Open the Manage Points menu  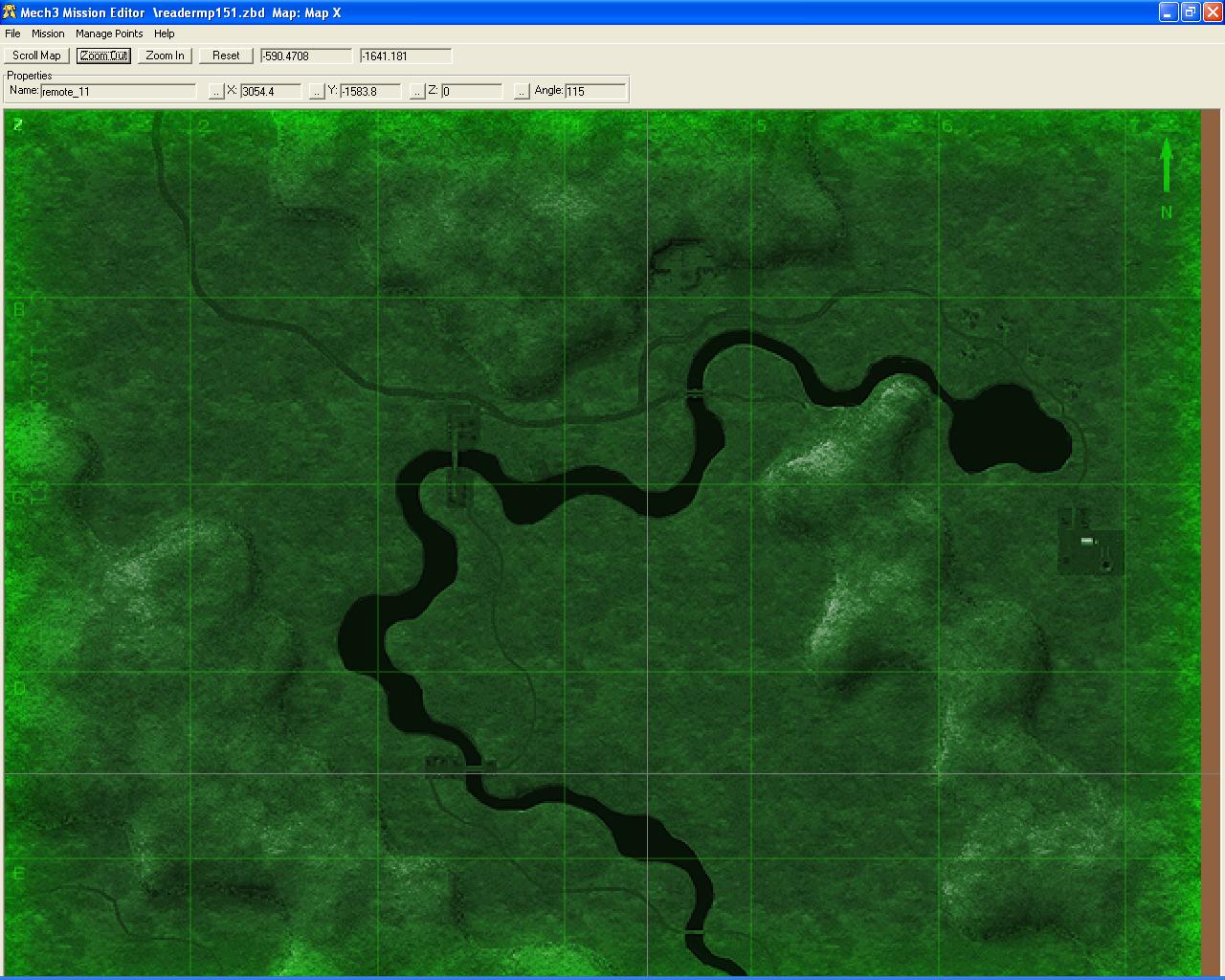click(109, 33)
